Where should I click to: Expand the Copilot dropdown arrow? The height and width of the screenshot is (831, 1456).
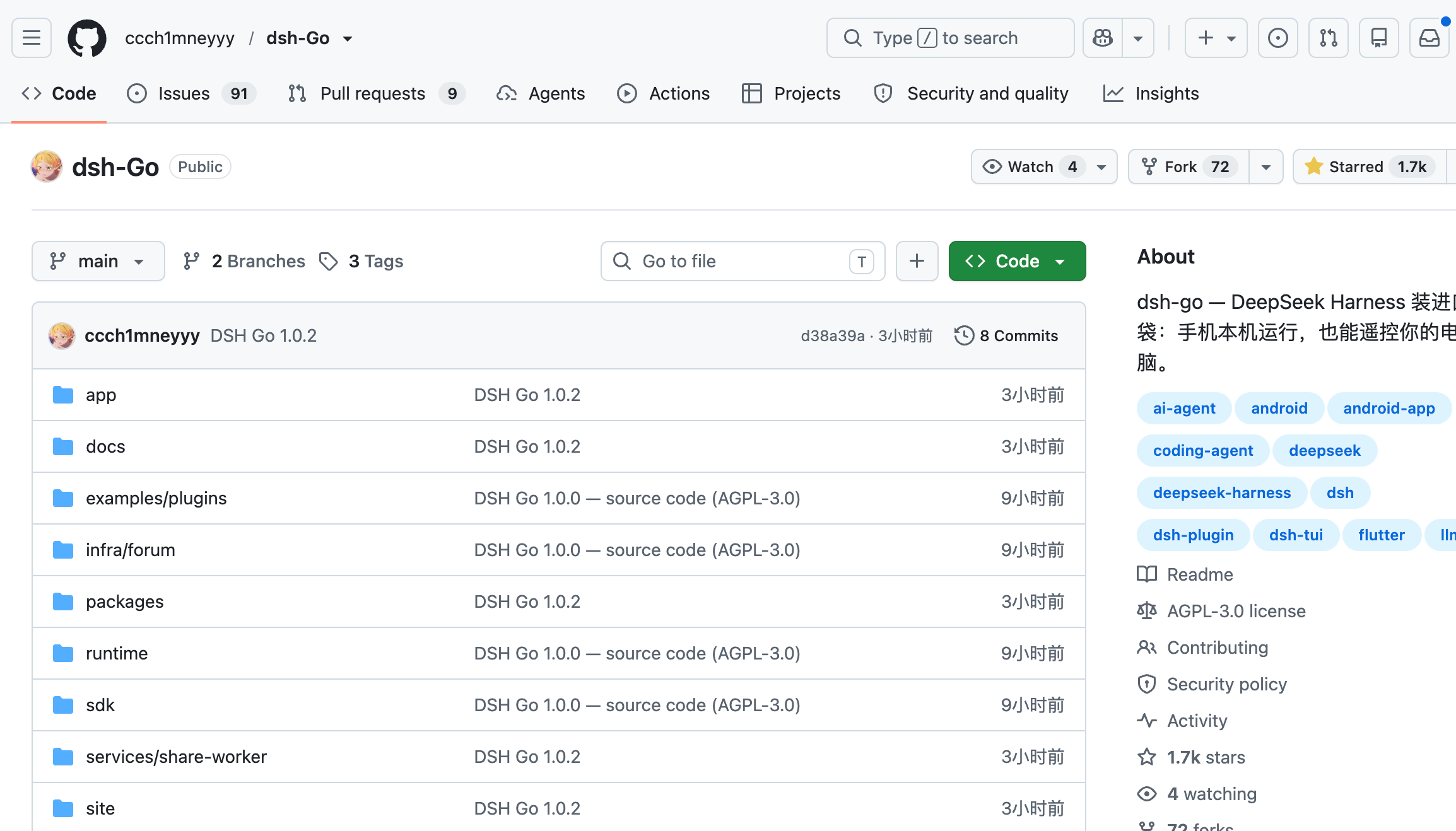pos(1138,38)
